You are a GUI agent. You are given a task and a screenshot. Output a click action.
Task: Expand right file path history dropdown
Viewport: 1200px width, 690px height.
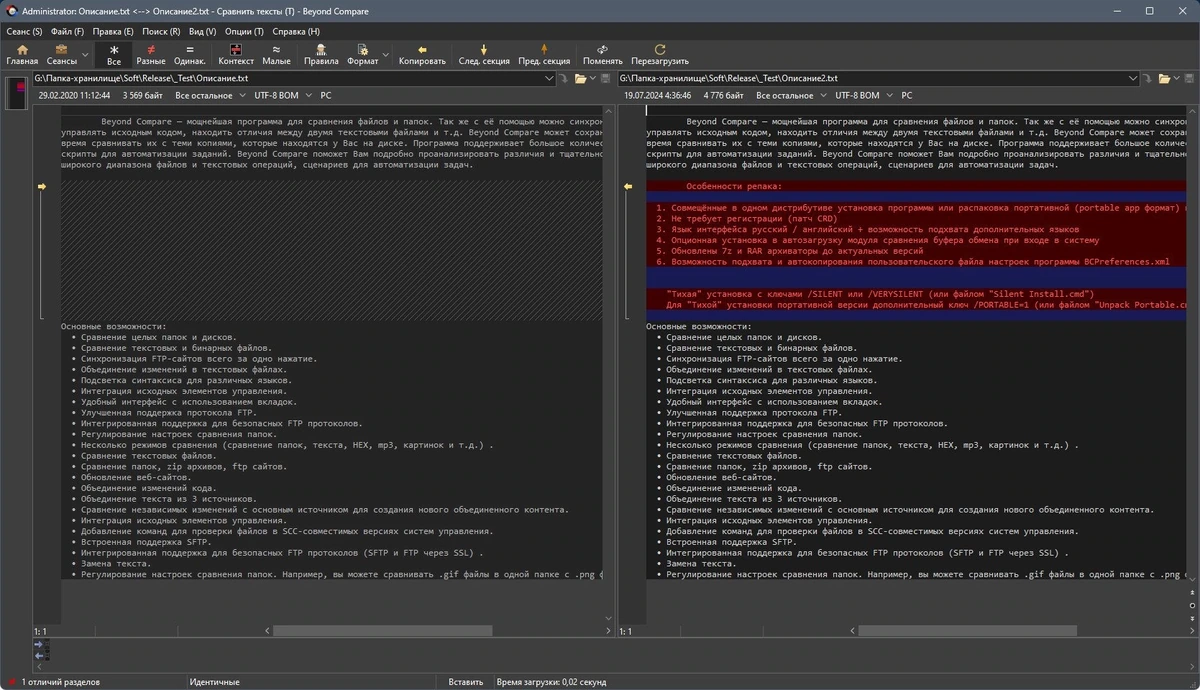[1134, 78]
